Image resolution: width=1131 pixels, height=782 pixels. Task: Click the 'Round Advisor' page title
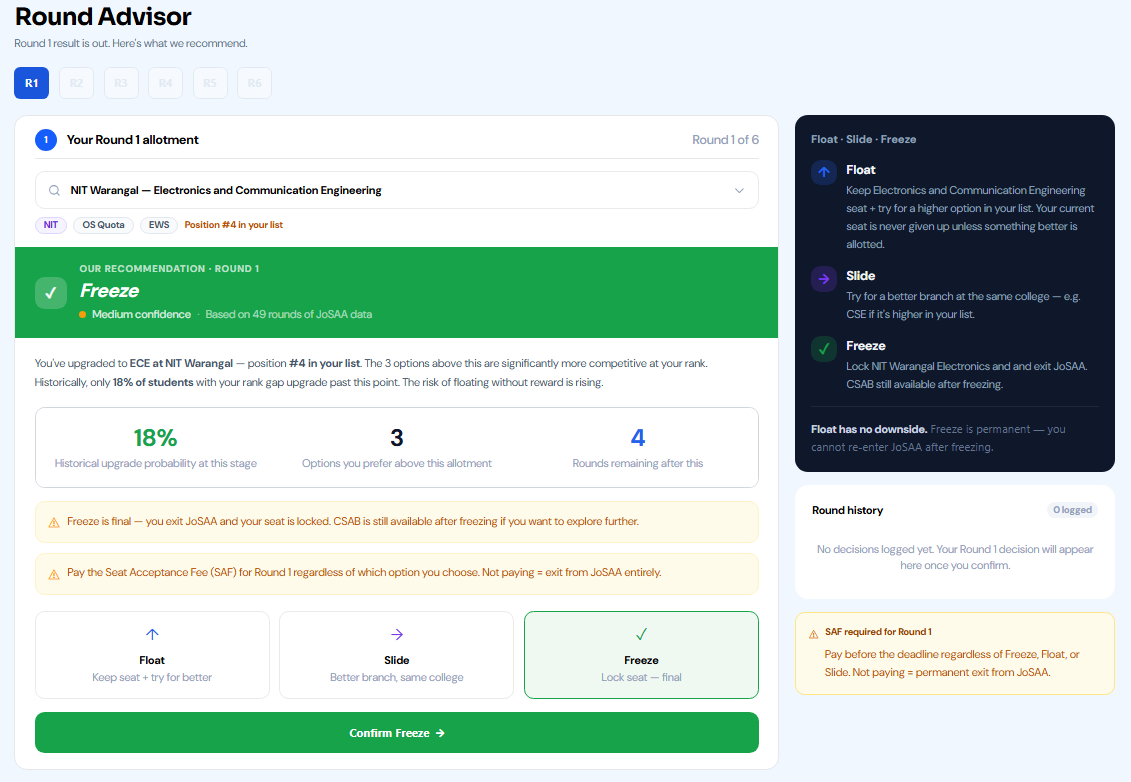coord(103,17)
